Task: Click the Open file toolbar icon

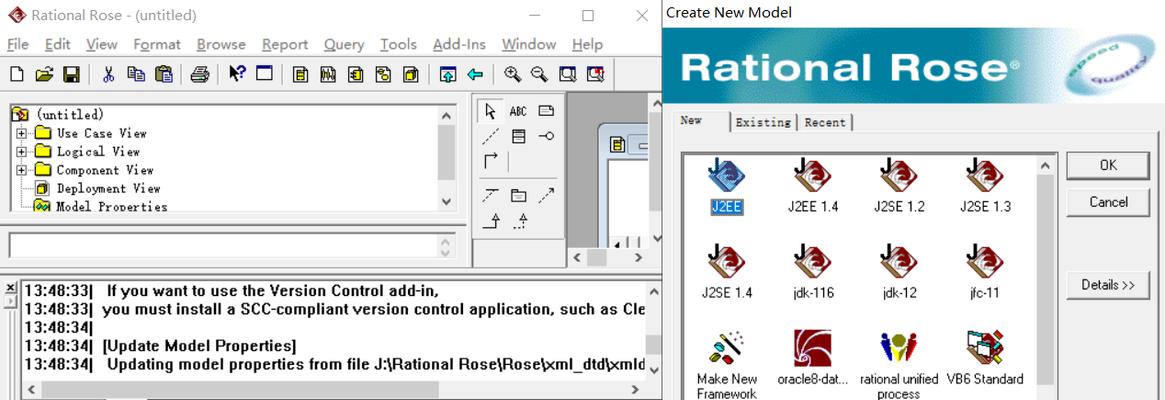Action: point(44,74)
